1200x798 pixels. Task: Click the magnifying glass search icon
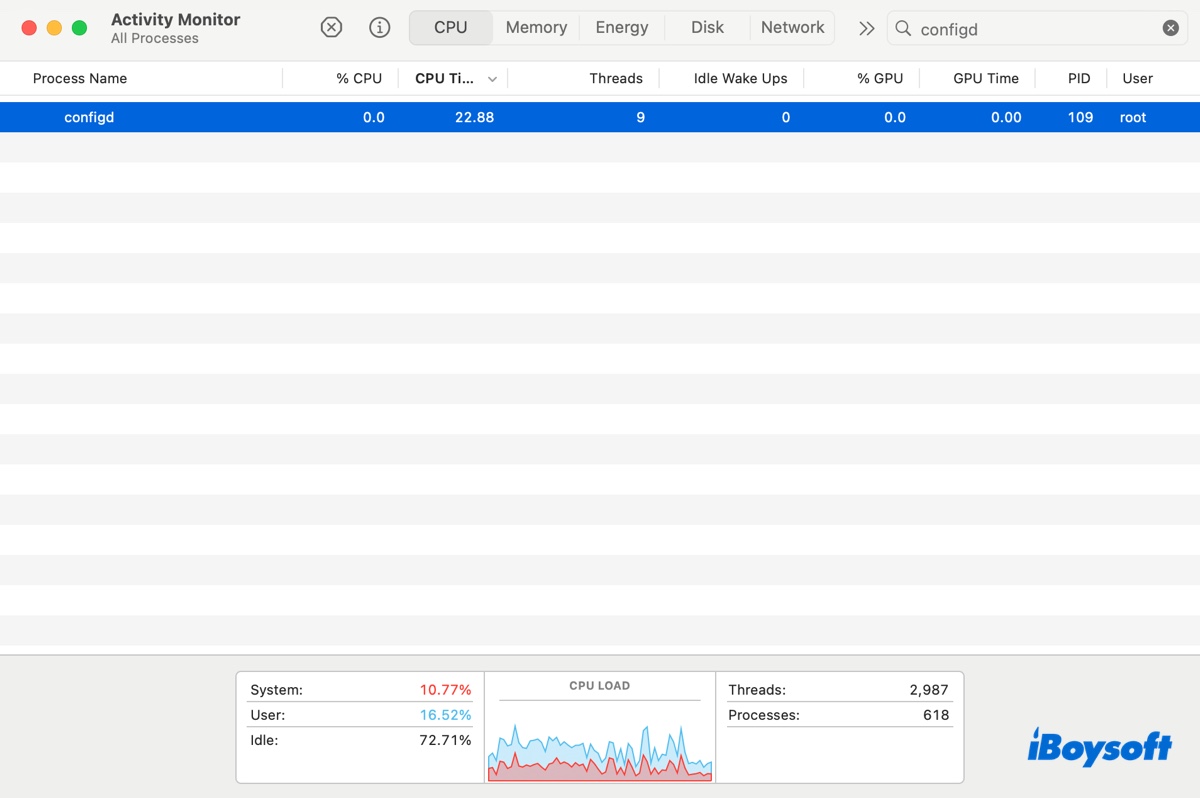[x=903, y=29]
